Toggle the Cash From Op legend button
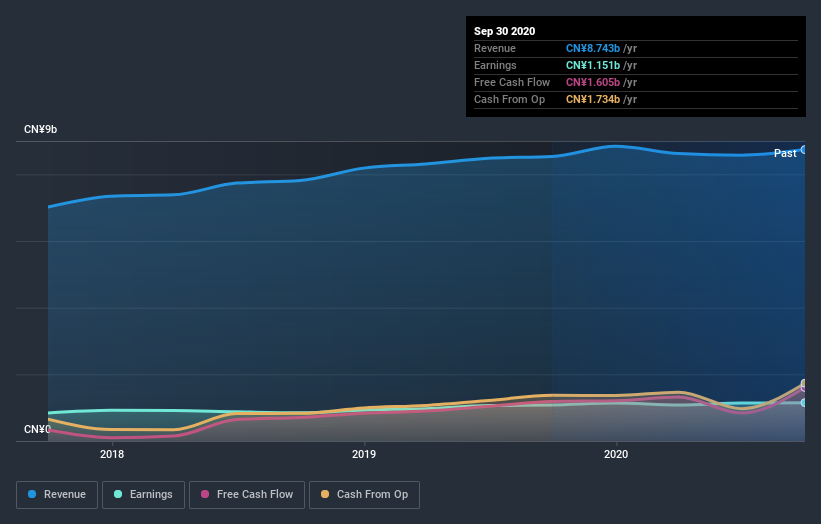821x524 pixels. click(364, 495)
